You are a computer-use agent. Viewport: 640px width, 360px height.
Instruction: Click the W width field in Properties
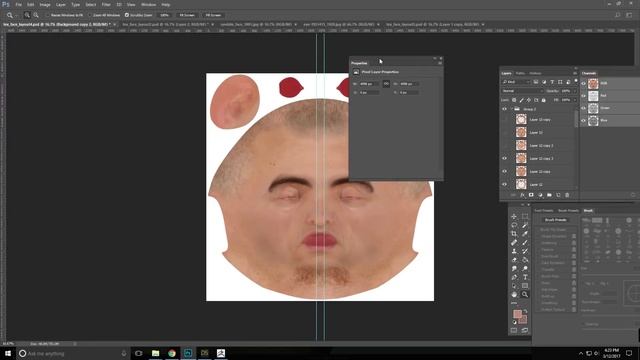point(369,84)
